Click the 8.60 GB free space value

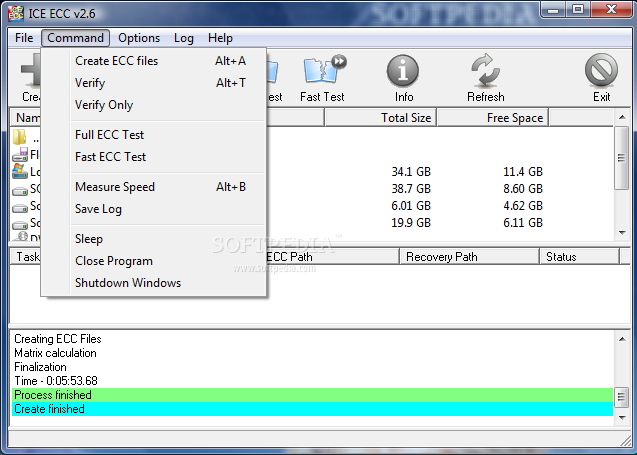[x=523, y=189]
